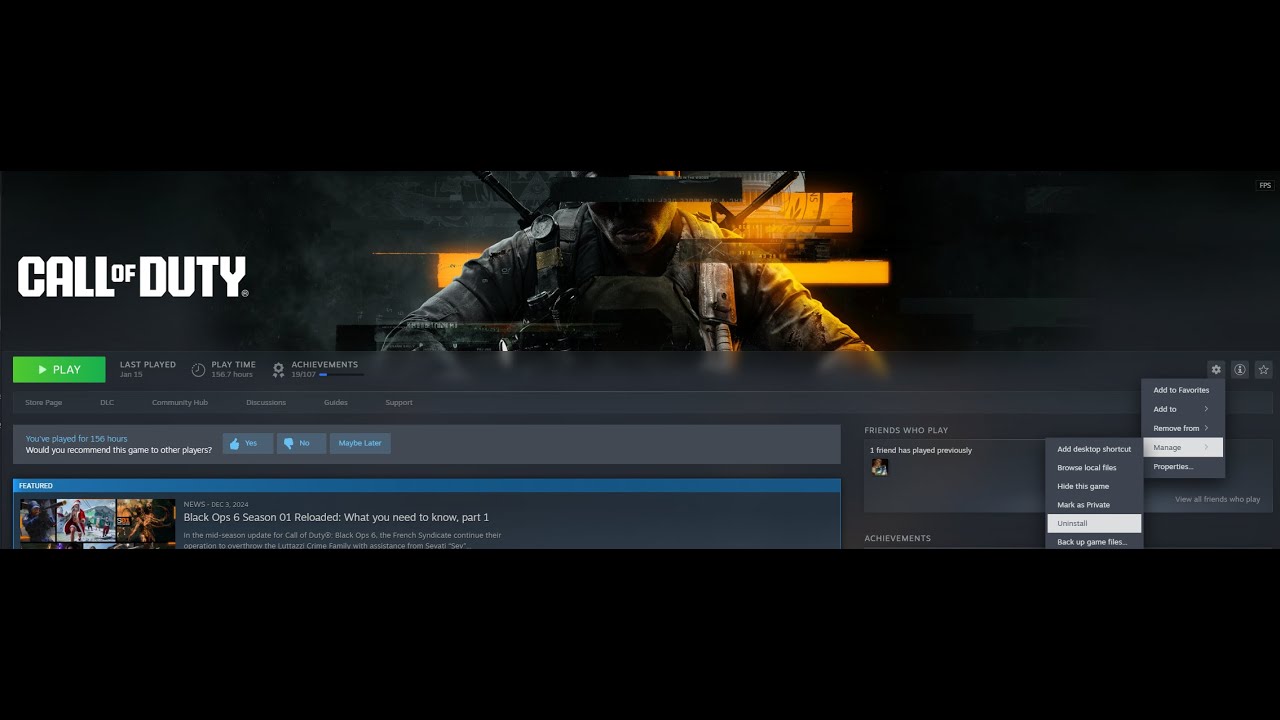
Task: Open the Play Time clock icon
Action: (198, 370)
